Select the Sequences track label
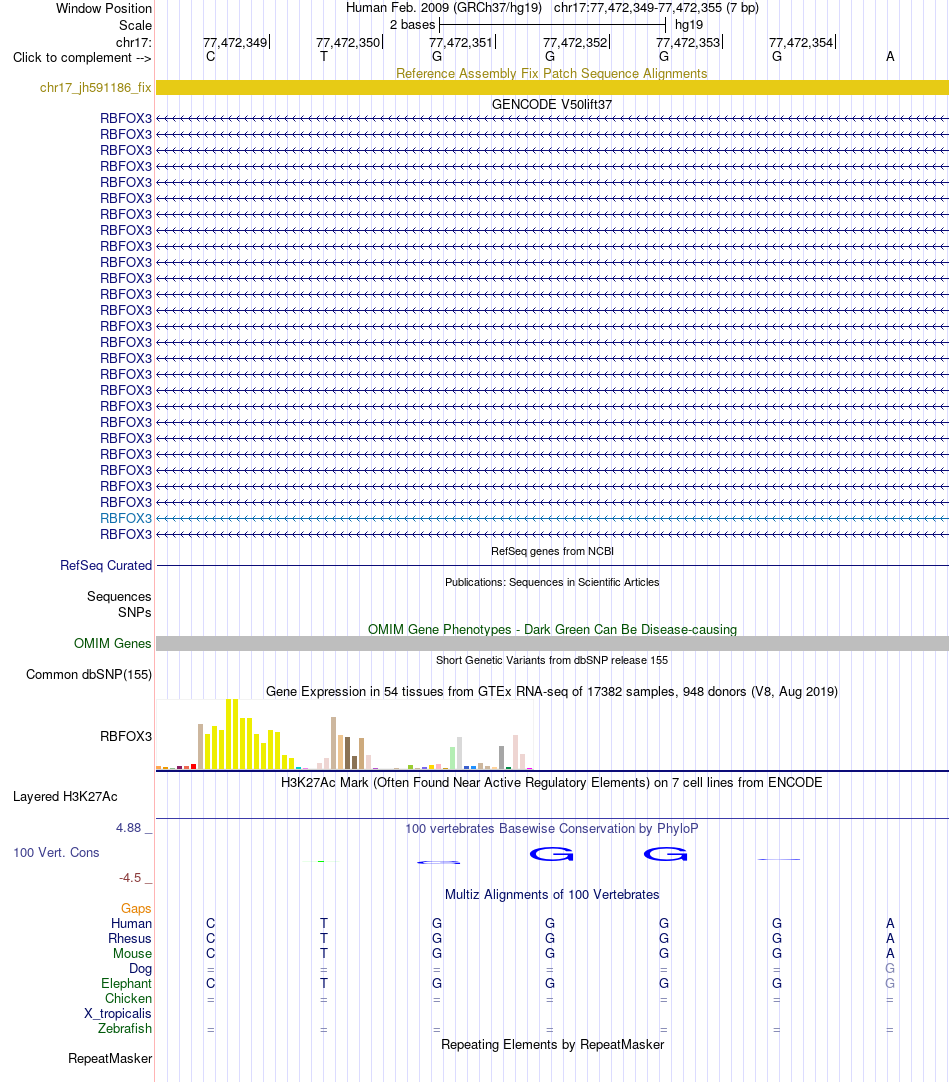Image resolution: width=950 pixels, height=1082 pixels. [x=119, y=596]
